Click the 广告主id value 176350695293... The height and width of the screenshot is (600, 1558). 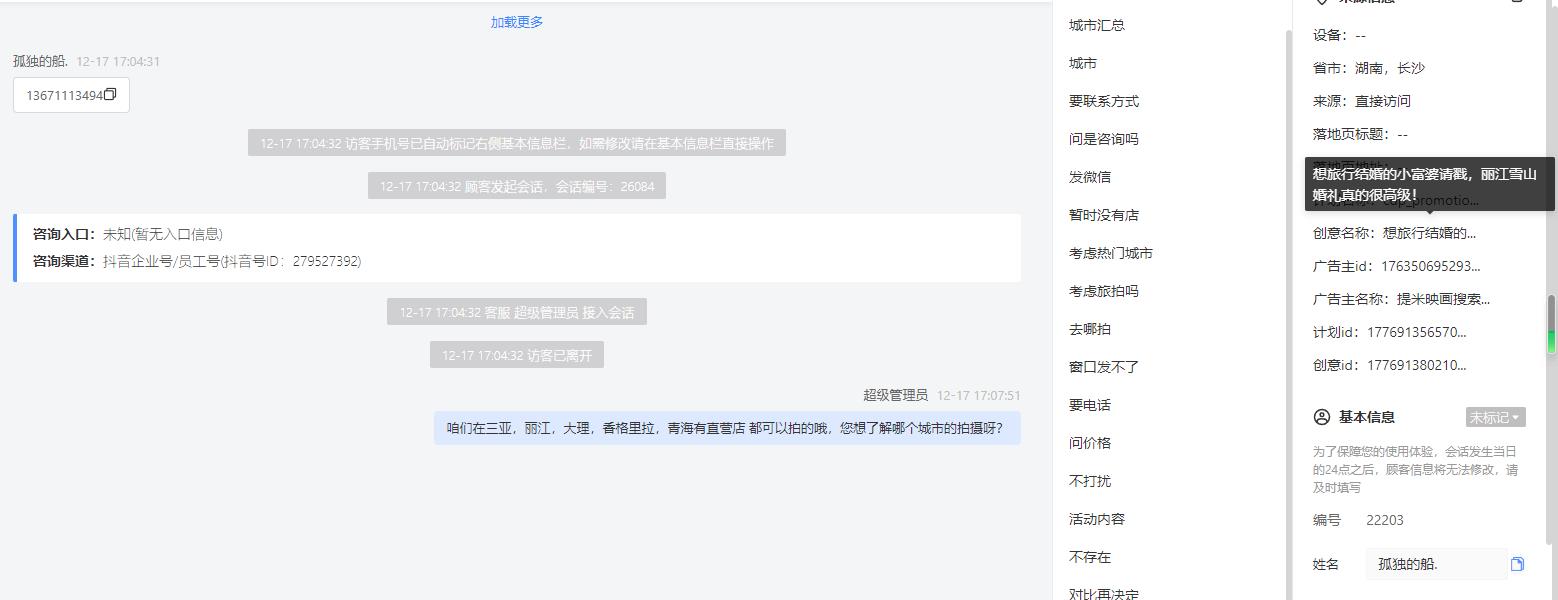pyautogui.click(x=1431, y=266)
